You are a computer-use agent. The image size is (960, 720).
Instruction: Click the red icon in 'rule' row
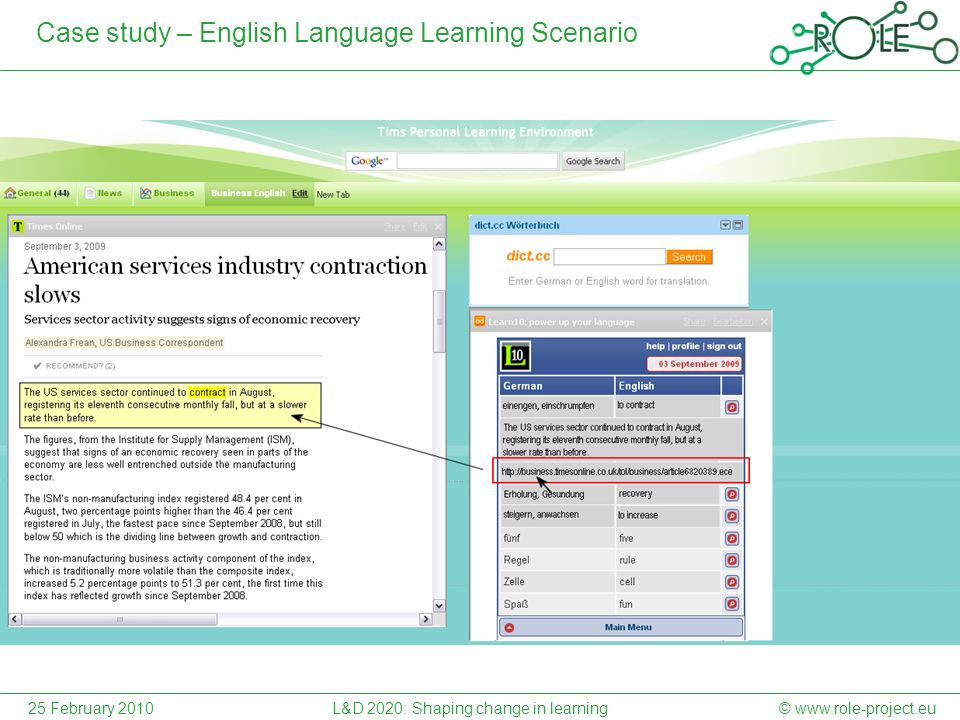[x=732, y=560]
